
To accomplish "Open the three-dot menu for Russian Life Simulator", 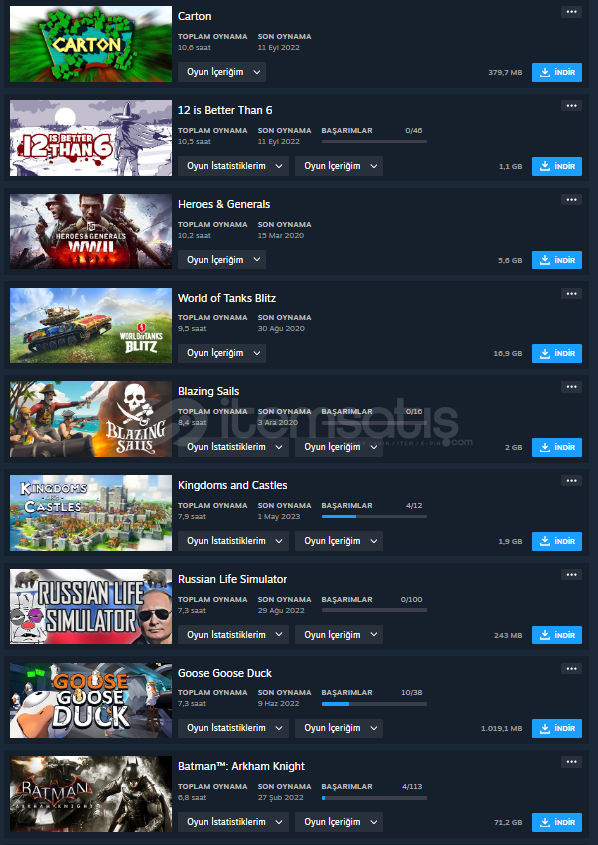I will click(x=571, y=575).
